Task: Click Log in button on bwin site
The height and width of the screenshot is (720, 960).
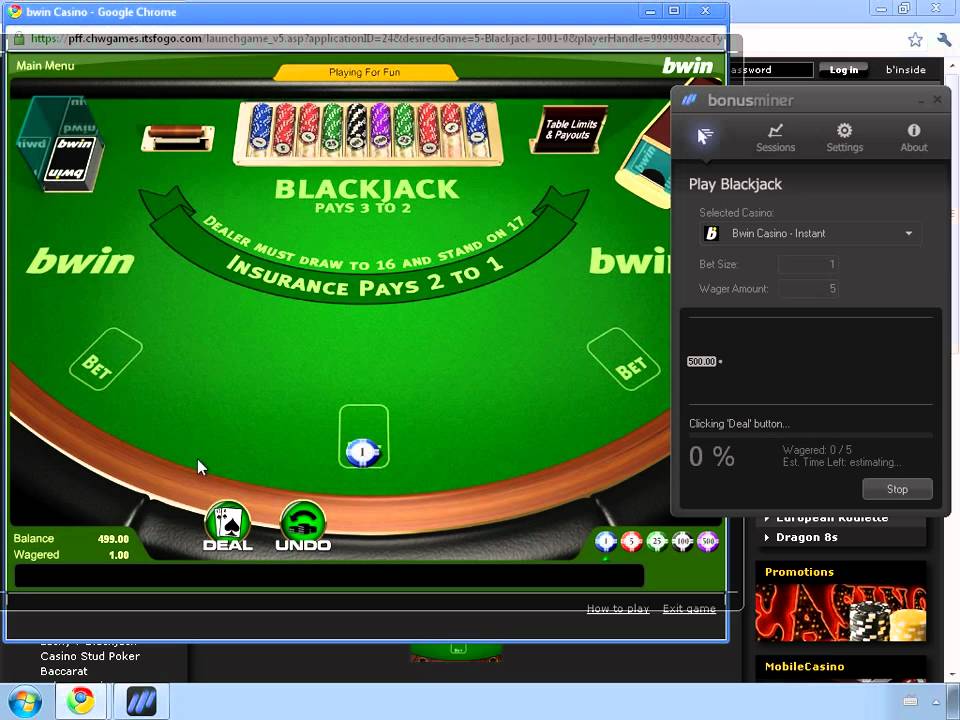Action: (x=844, y=70)
